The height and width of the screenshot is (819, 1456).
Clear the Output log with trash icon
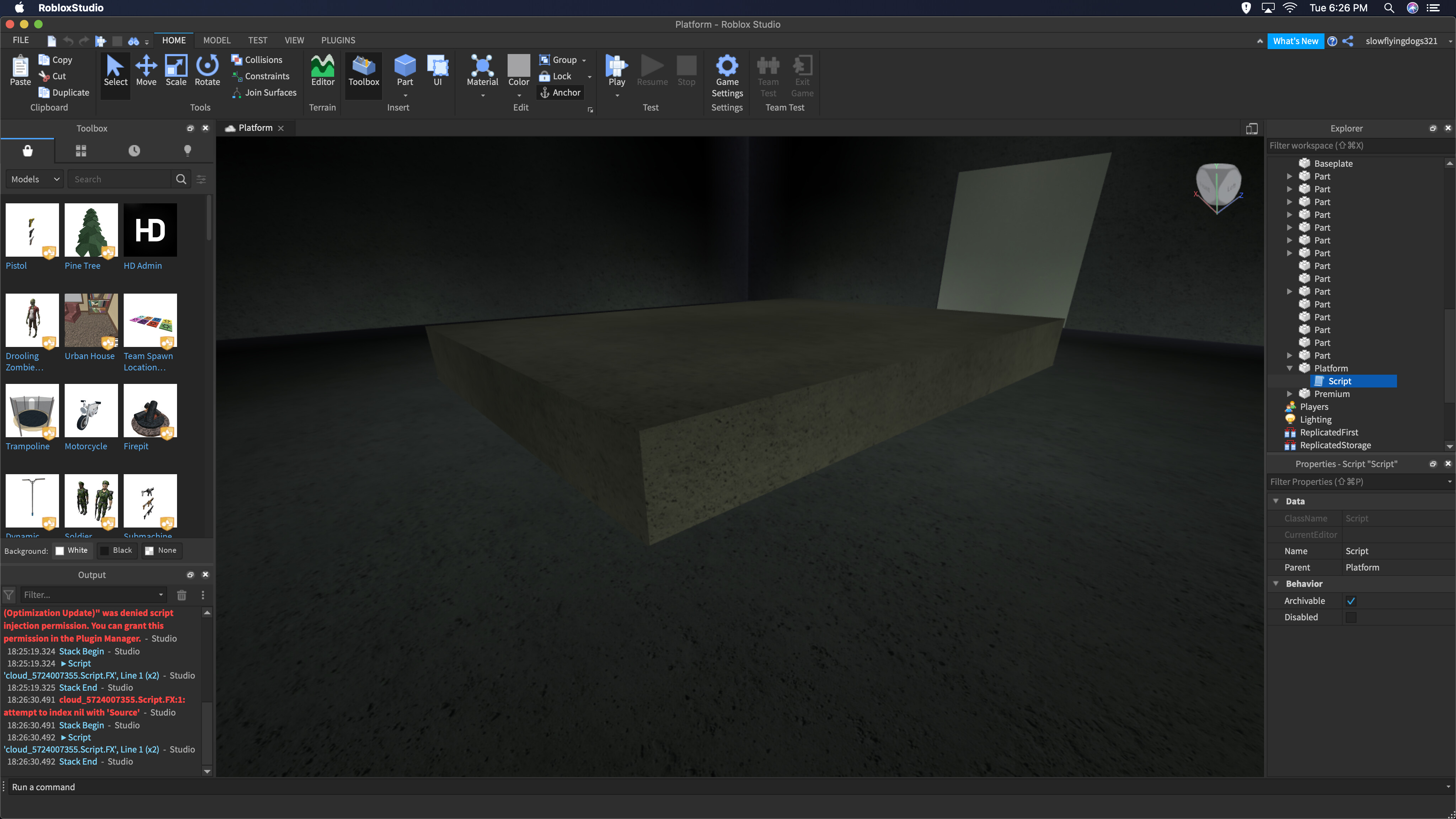(x=181, y=595)
